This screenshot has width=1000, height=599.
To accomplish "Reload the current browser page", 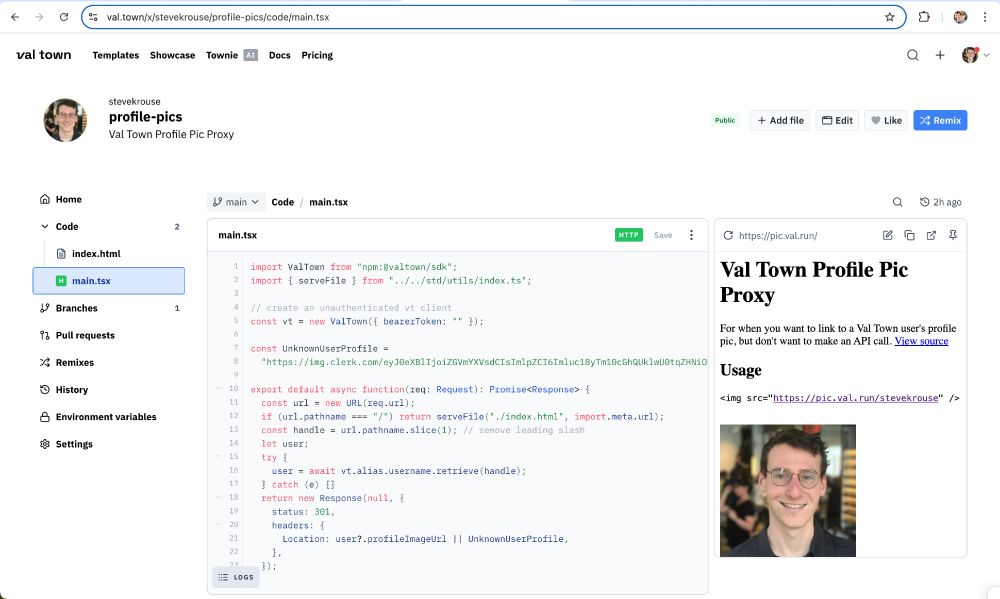I will pos(64,17).
